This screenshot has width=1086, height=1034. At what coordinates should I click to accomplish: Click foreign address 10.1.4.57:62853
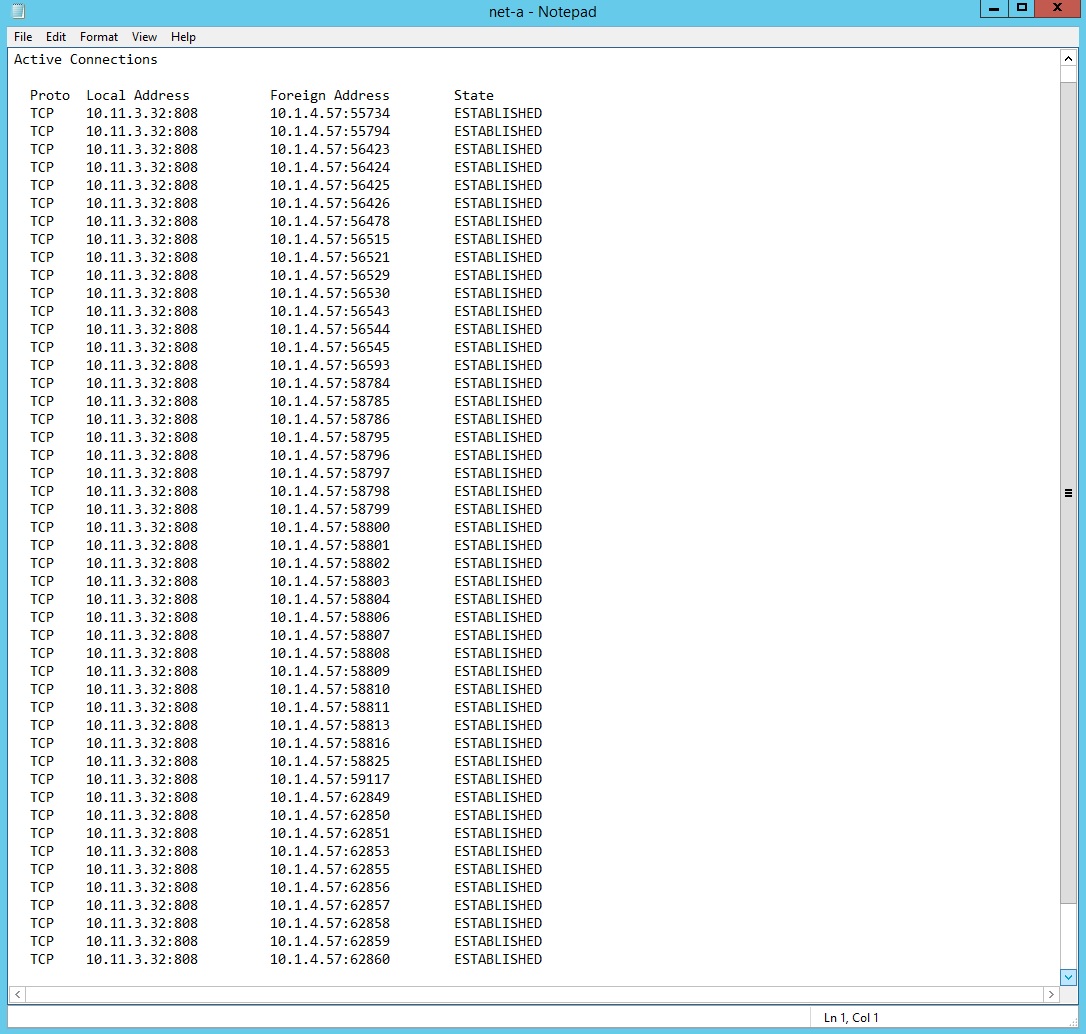pos(330,852)
